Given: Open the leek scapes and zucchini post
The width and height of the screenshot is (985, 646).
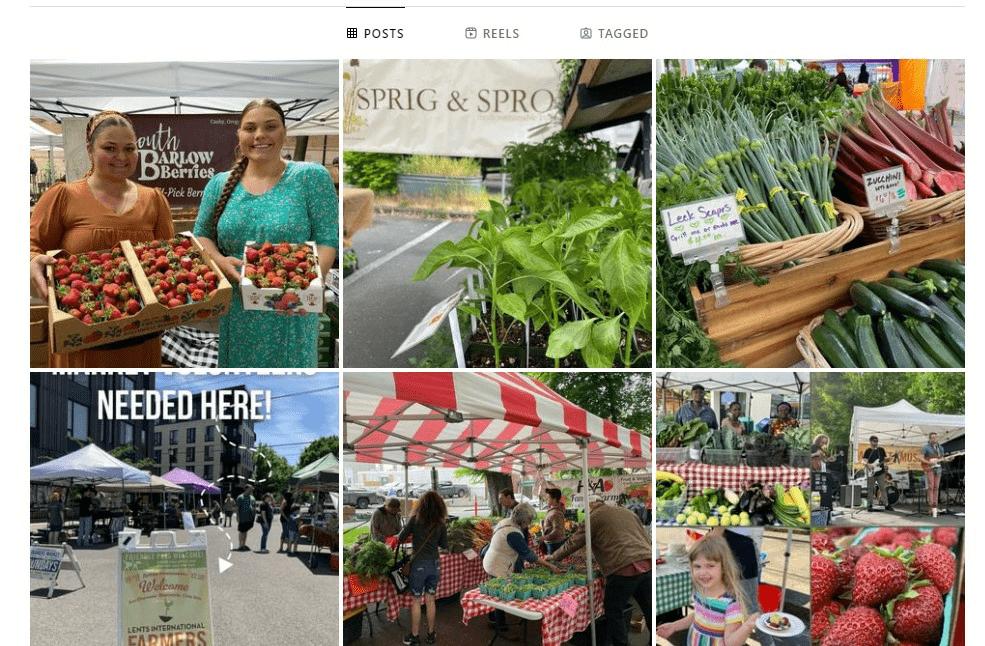Looking at the screenshot, I should pos(810,214).
